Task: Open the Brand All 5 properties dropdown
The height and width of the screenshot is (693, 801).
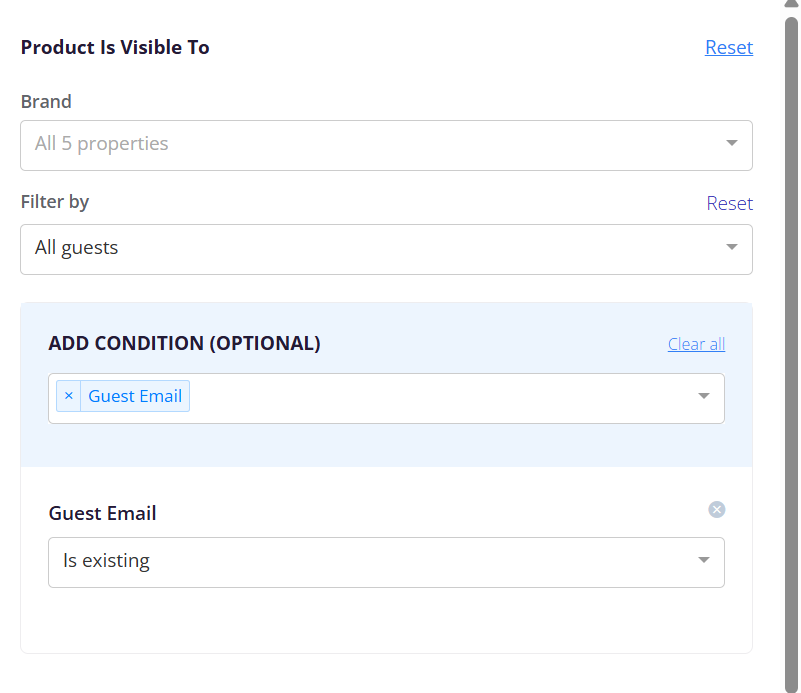Action: (386, 146)
